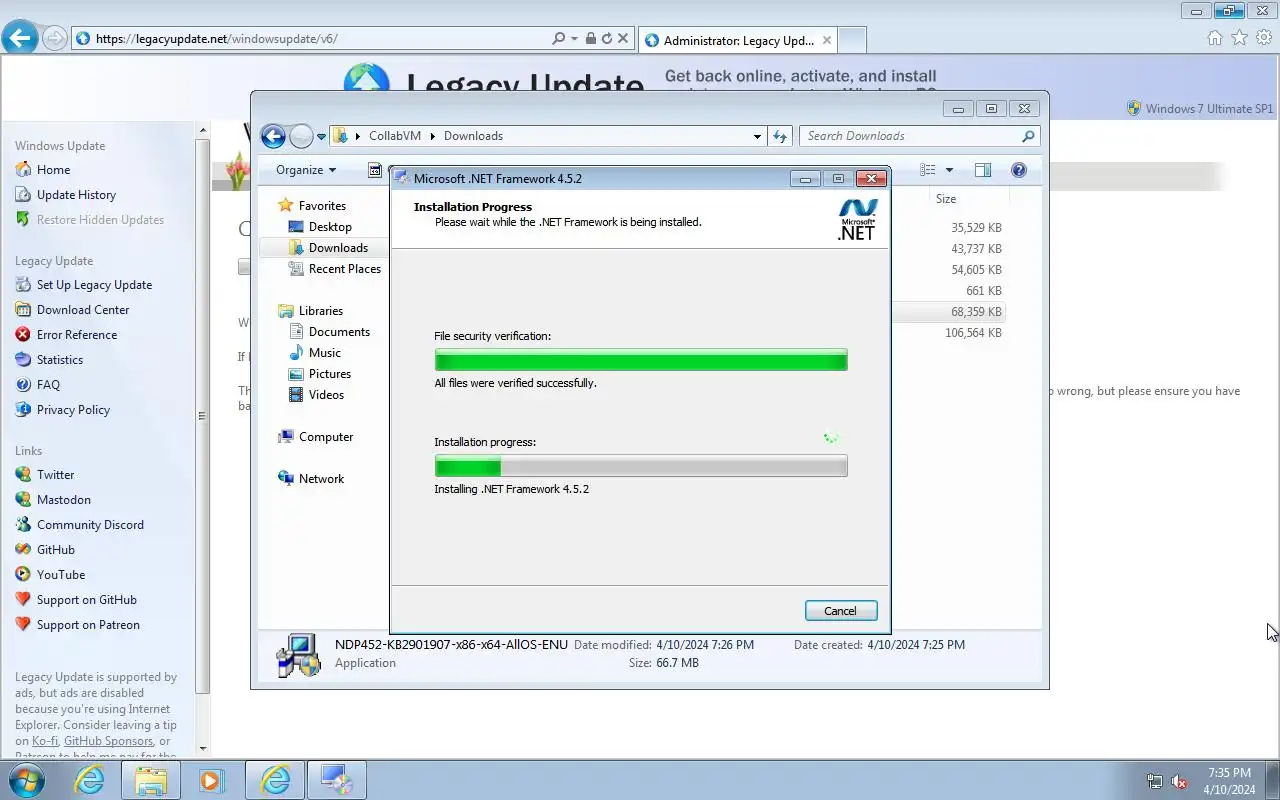Expand the Change your view dropdown arrow
The image size is (1280, 800).
[949, 170]
